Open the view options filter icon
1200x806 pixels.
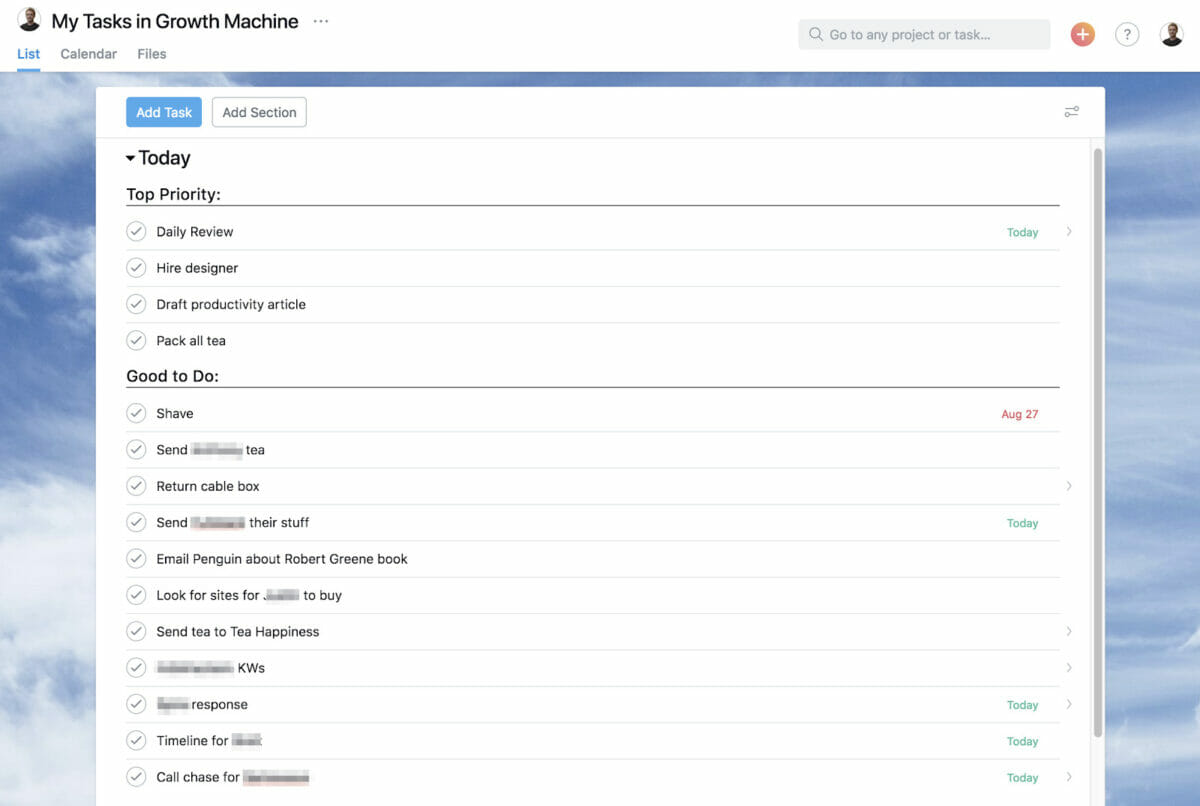[x=1071, y=112]
